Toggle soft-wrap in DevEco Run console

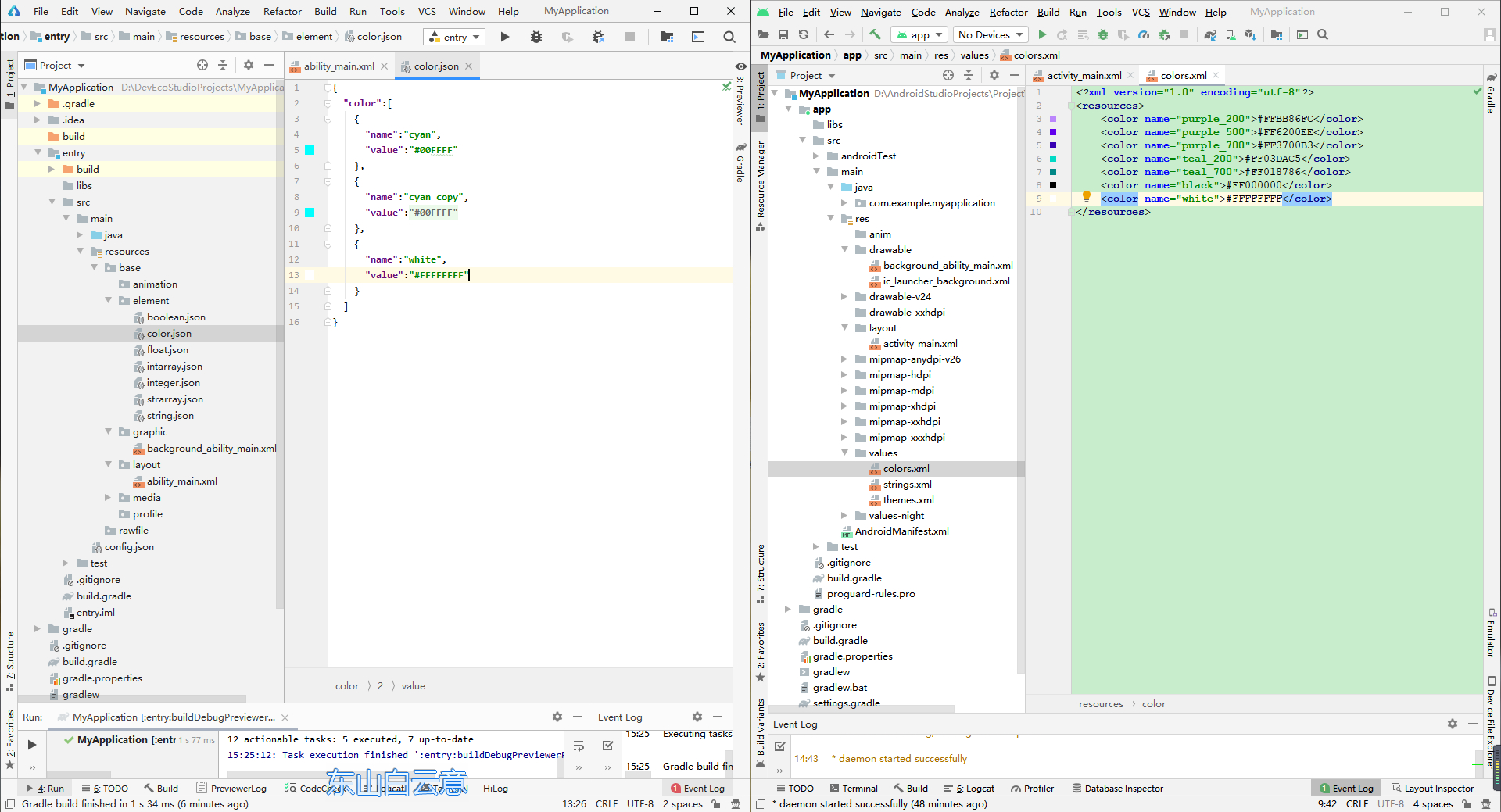click(x=579, y=746)
